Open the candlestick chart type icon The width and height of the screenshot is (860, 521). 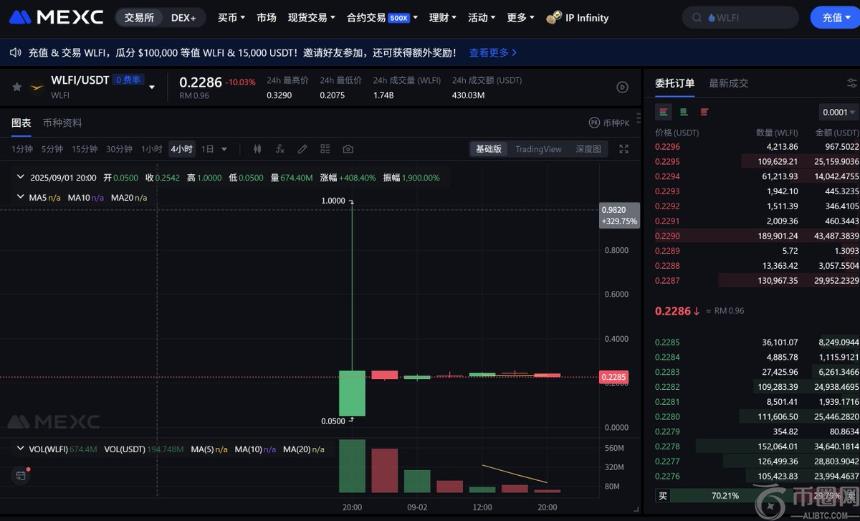coord(257,149)
